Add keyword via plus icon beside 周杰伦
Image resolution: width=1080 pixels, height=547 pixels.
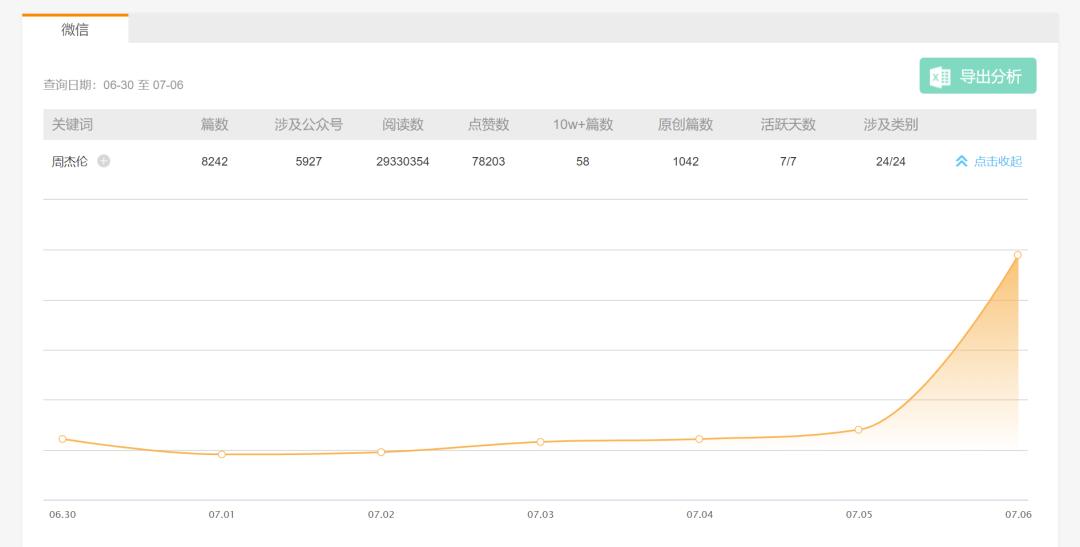(x=103, y=161)
